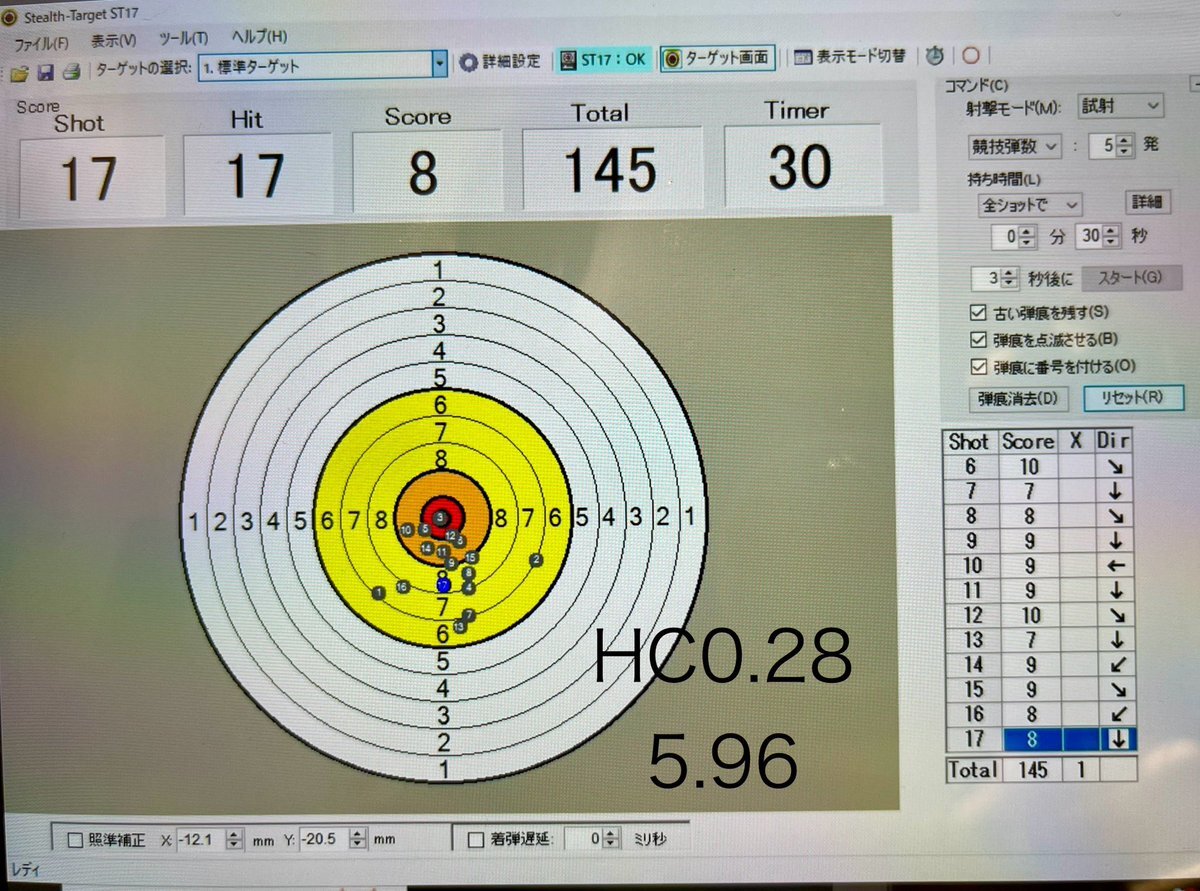
Task: Toggle 古い弾痕を残す(S) checkbox
Action: coord(977,313)
